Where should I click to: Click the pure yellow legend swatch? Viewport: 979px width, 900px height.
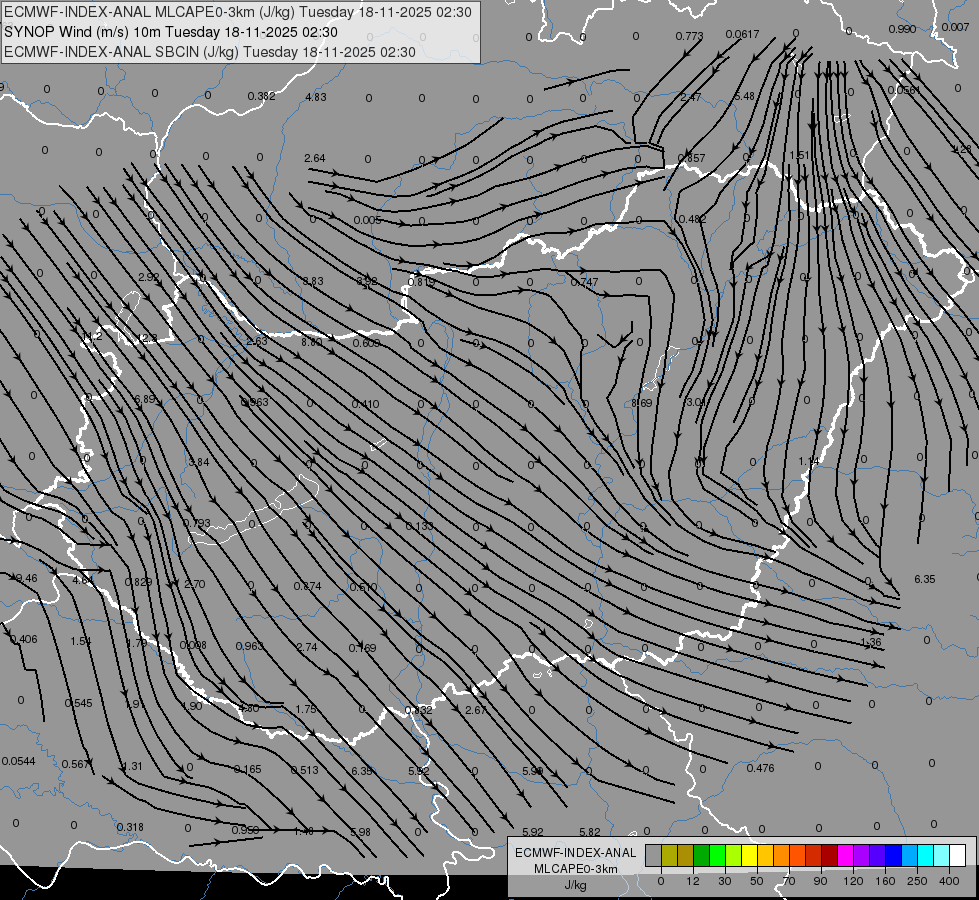(x=750, y=855)
